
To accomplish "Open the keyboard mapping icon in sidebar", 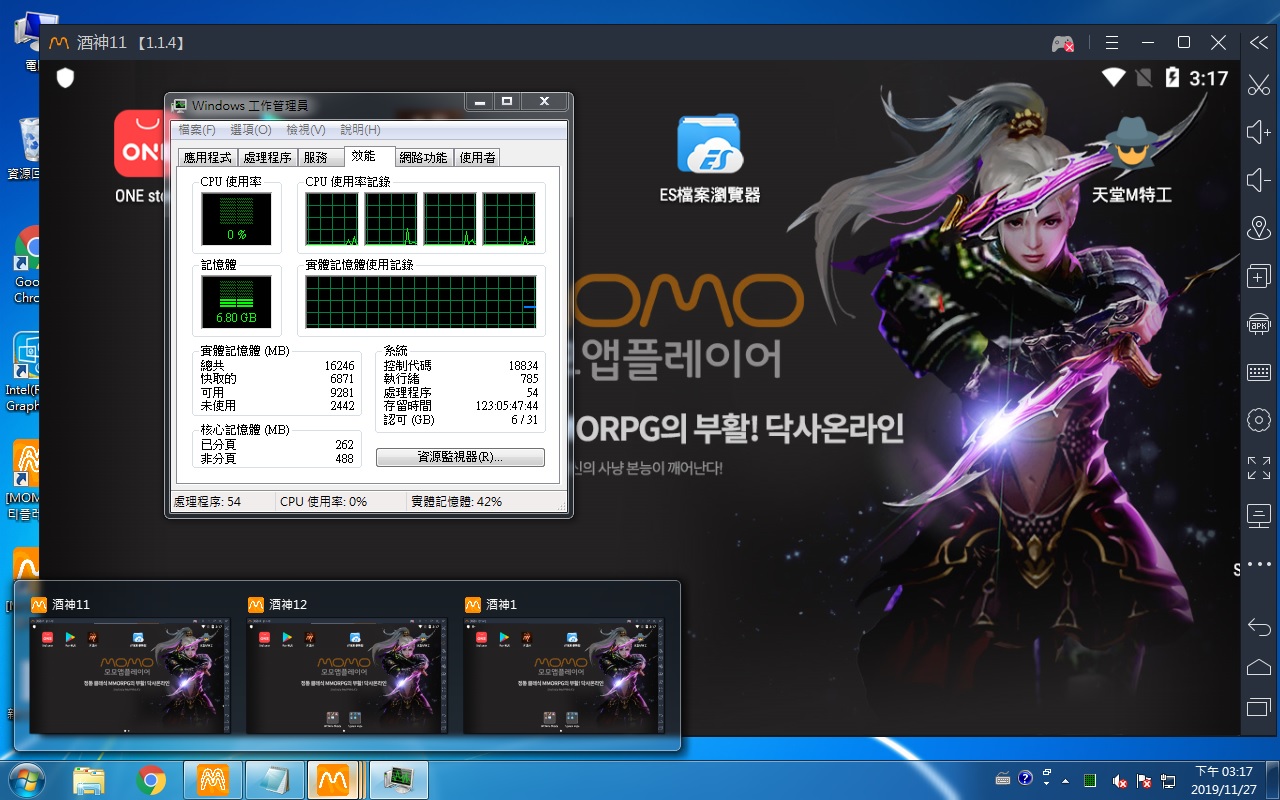I will 1258,372.
